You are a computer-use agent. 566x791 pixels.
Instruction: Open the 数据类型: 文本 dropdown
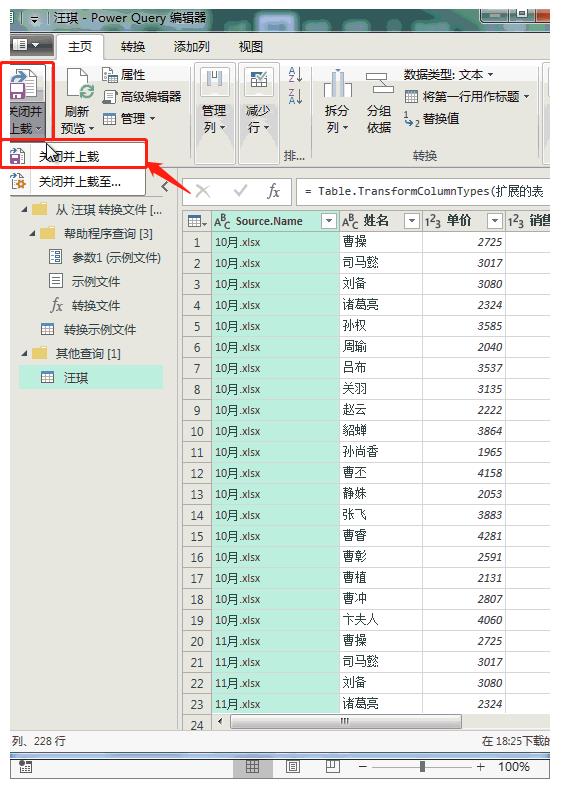448,75
